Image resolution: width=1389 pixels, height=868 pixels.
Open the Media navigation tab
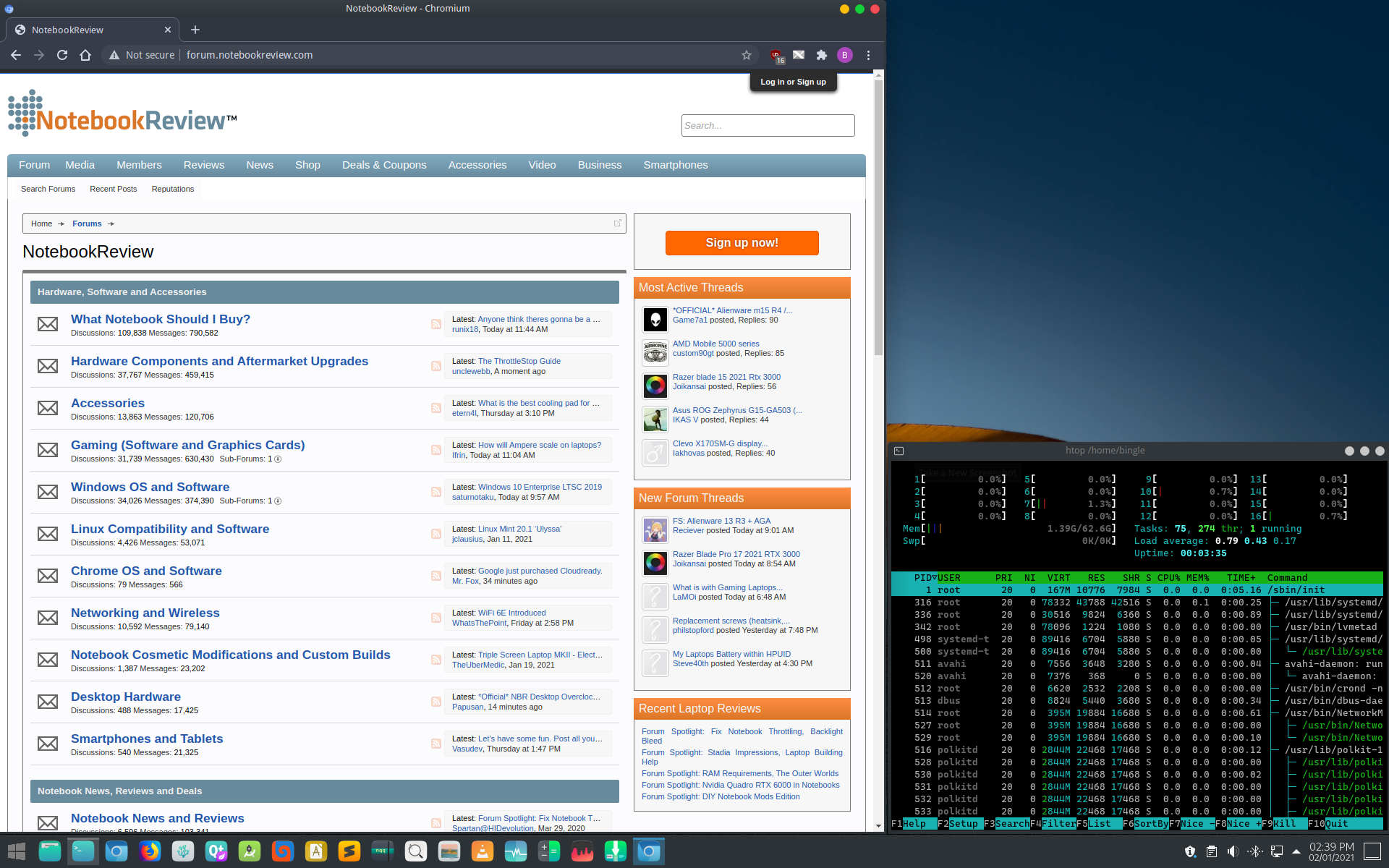click(x=80, y=165)
